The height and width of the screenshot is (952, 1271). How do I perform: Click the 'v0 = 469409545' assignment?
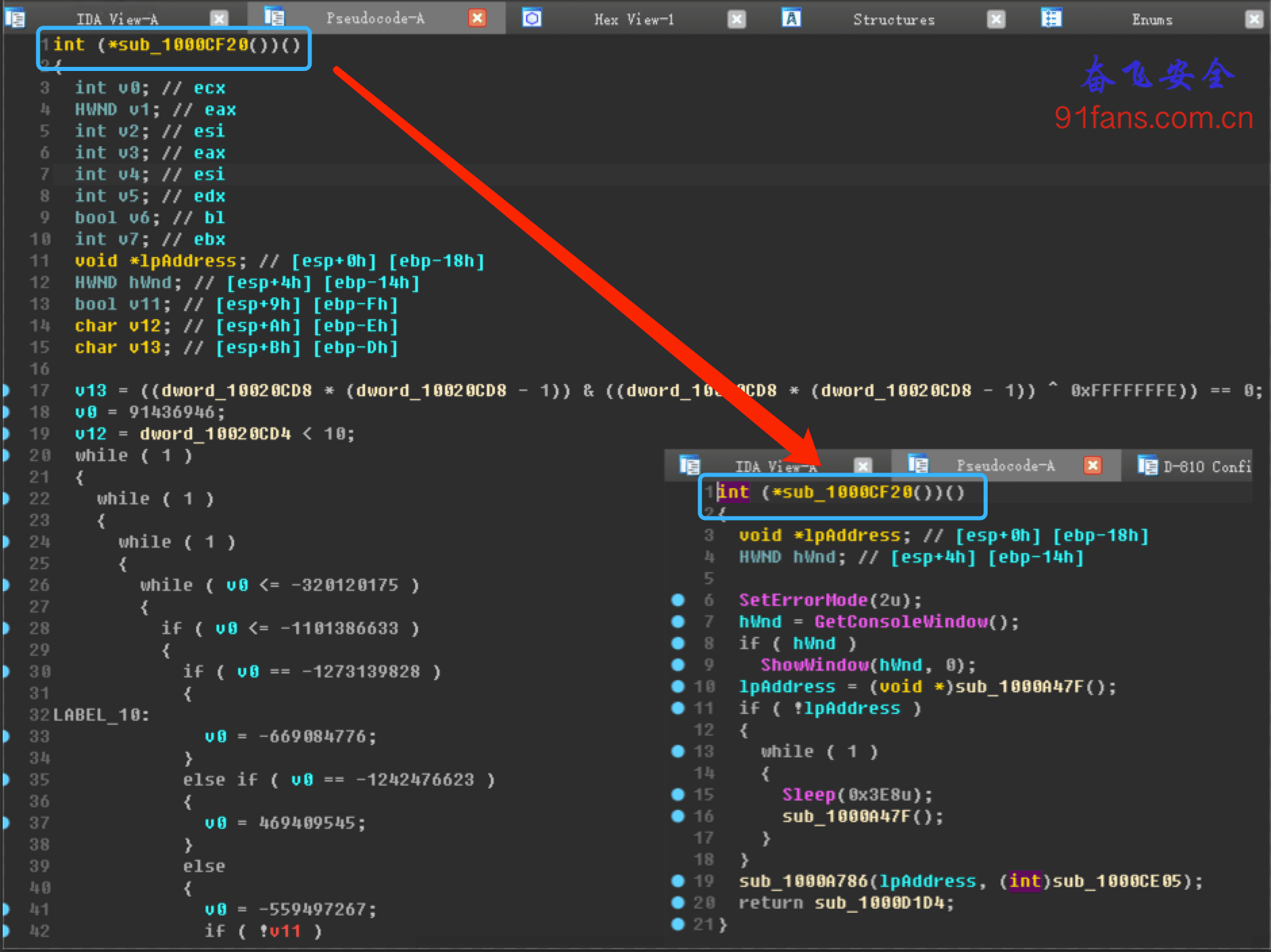[x=285, y=823]
